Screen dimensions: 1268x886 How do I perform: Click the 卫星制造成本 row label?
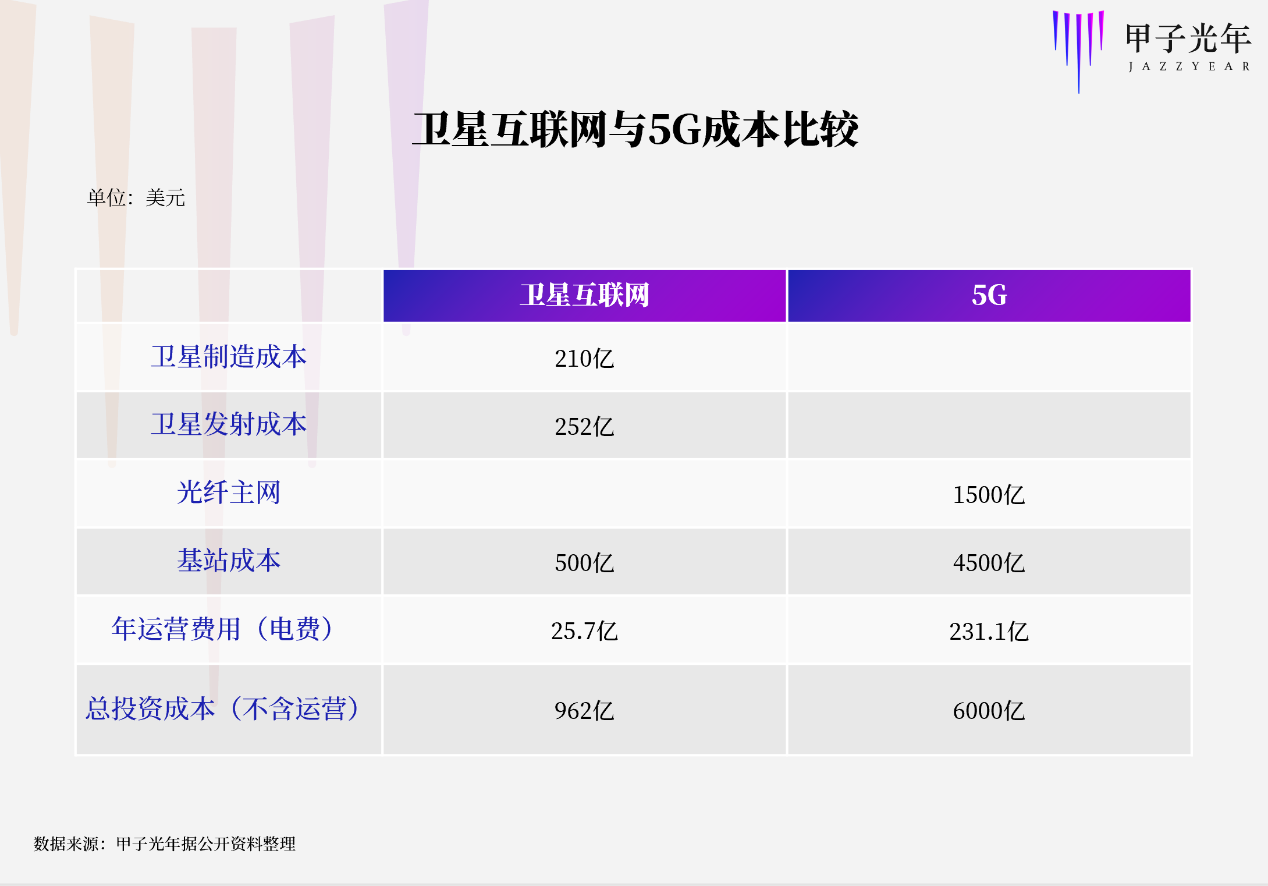pyautogui.click(x=229, y=357)
